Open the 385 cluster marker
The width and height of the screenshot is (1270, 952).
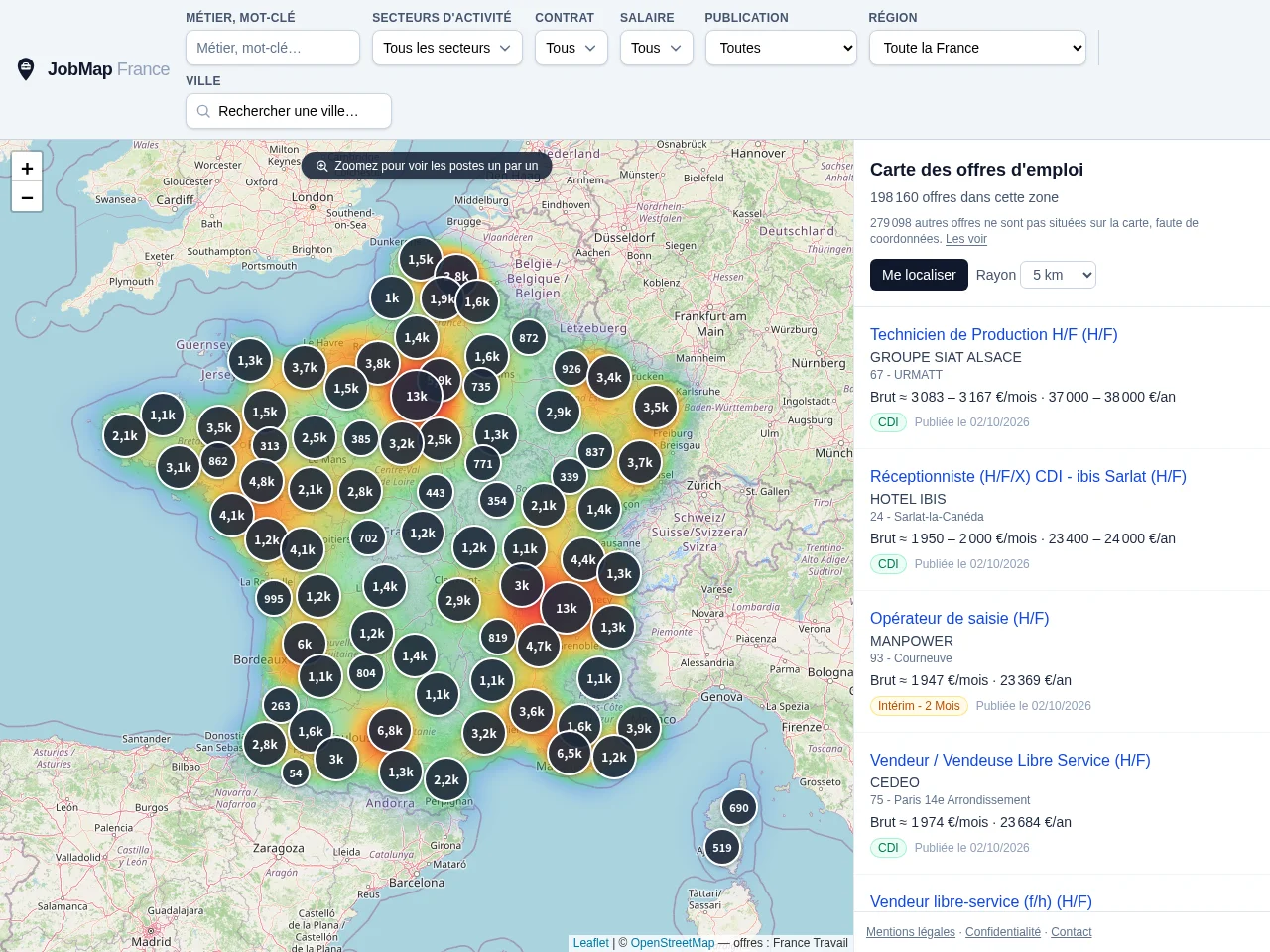361,439
